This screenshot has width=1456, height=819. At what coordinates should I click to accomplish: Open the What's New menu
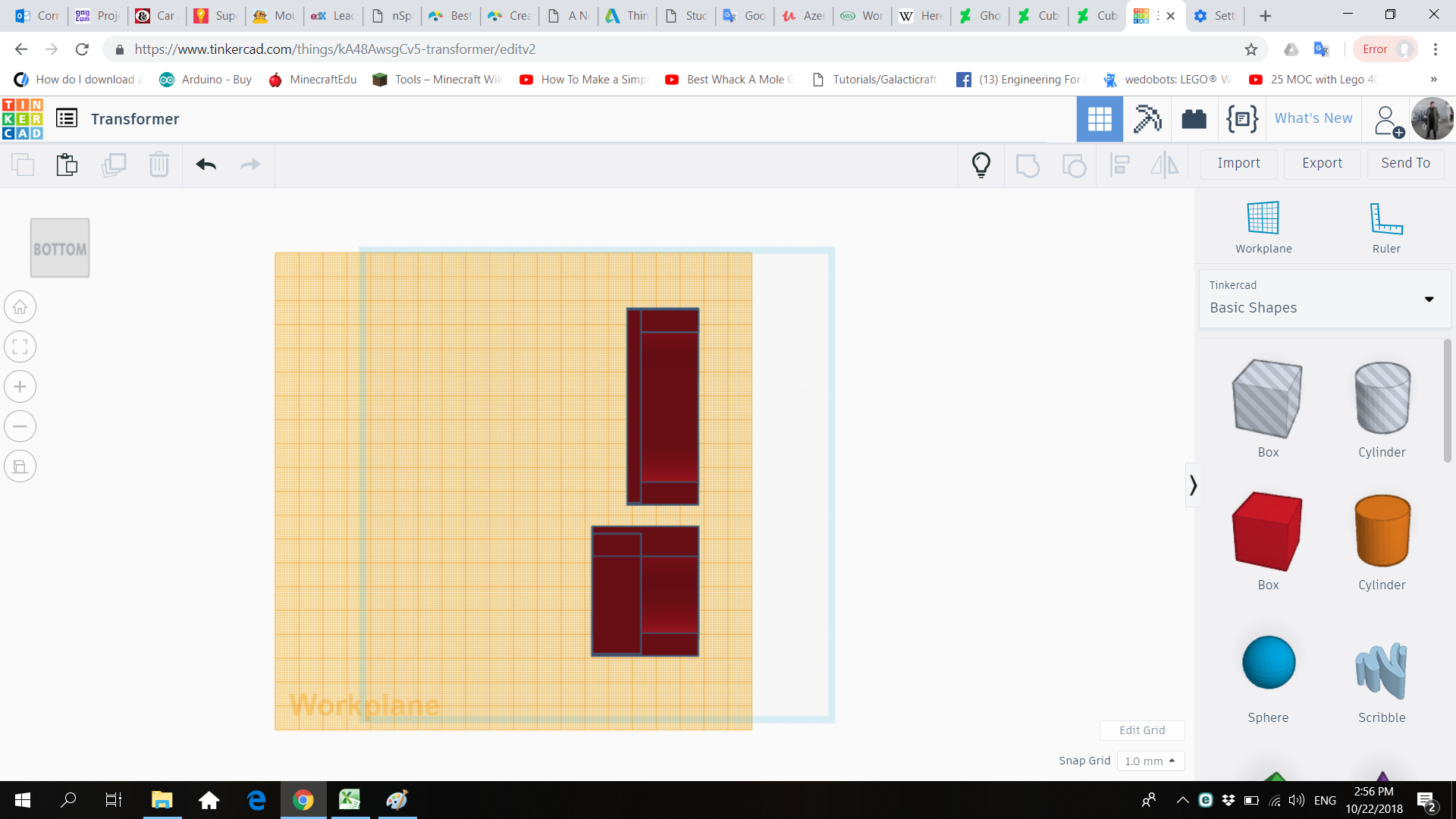click(x=1313, y=118)
